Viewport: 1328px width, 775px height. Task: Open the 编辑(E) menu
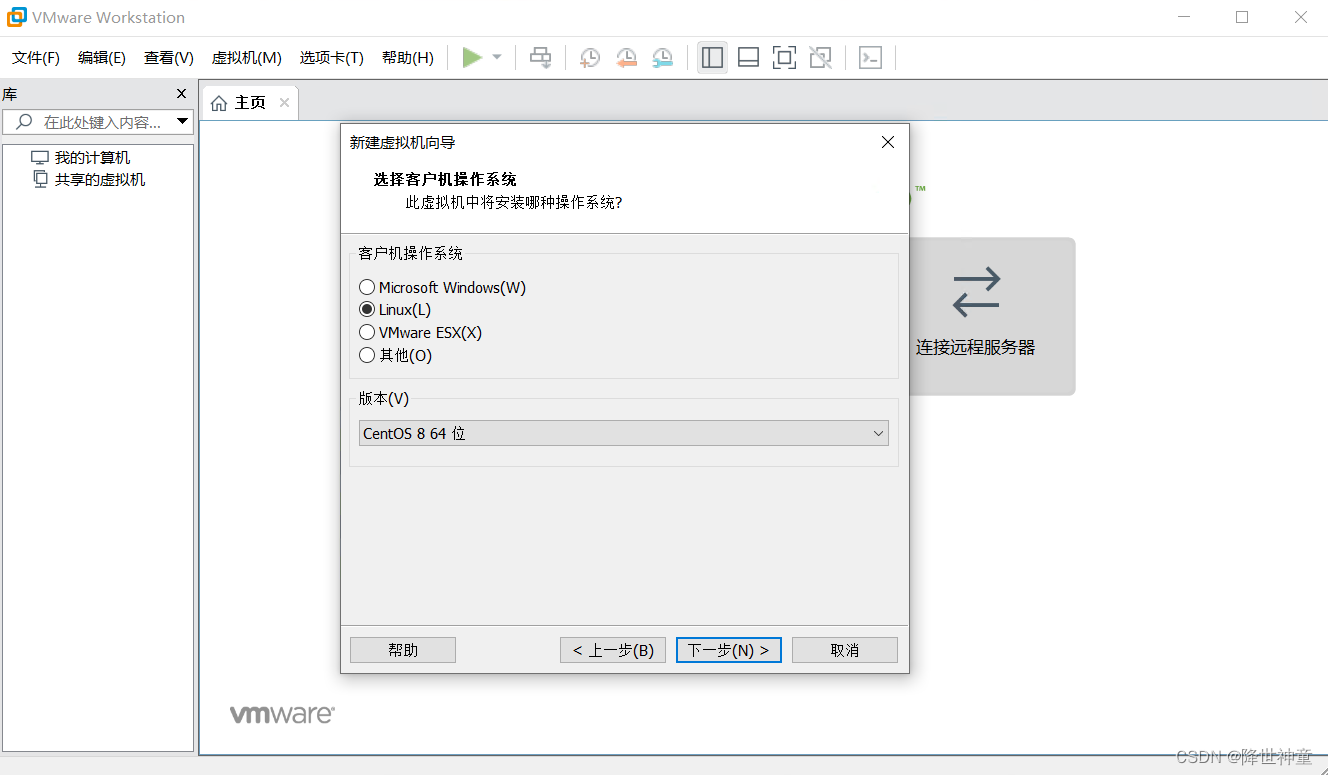pos(102,58)
